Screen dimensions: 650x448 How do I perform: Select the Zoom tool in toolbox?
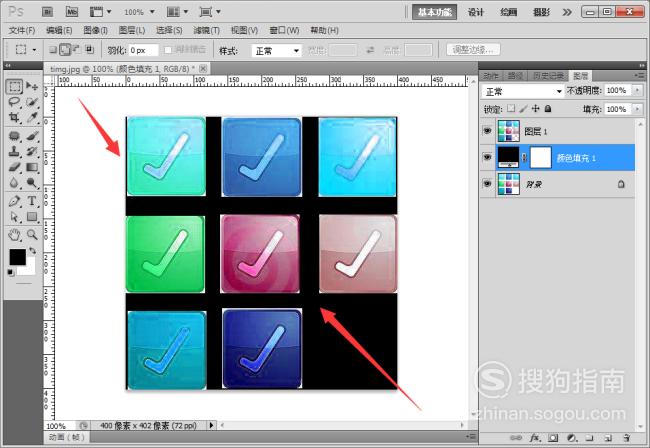(32, 235)
